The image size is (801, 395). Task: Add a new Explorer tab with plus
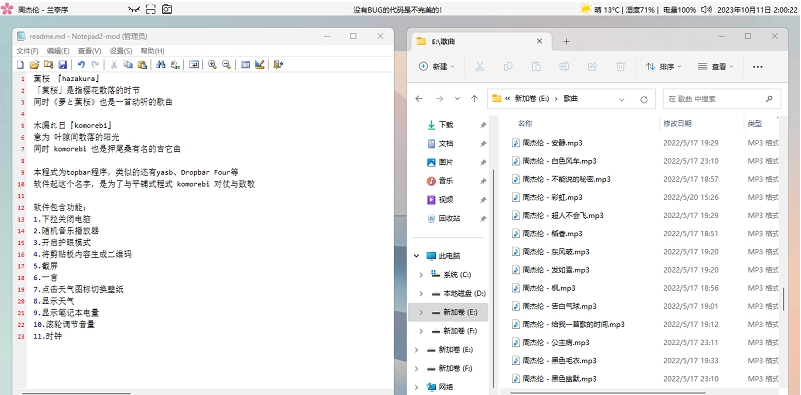[x=566, y=41]
